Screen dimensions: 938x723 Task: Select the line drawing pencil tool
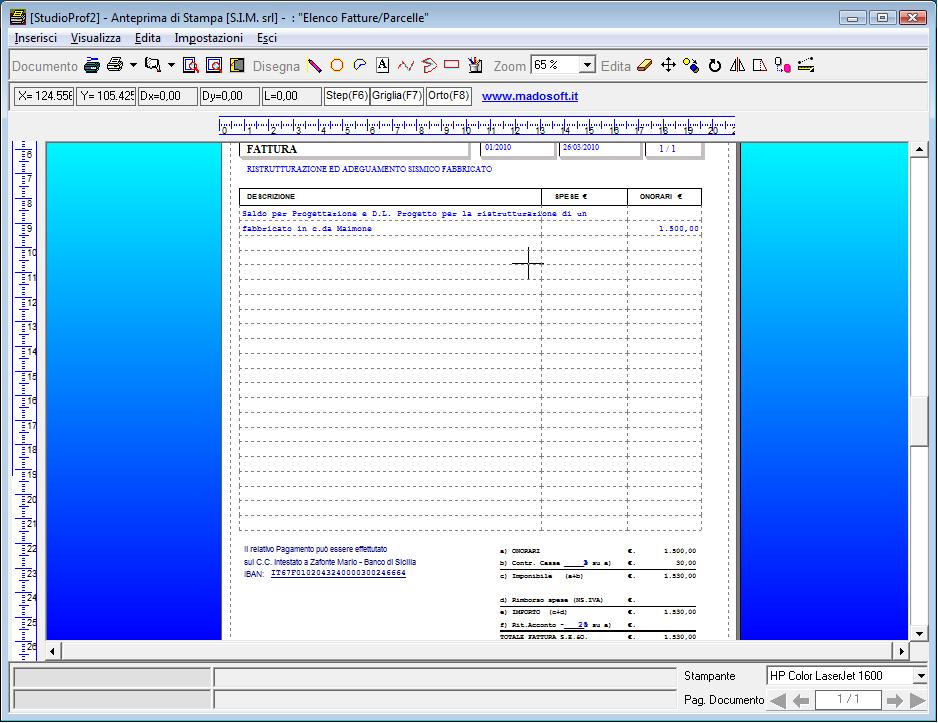315,65
